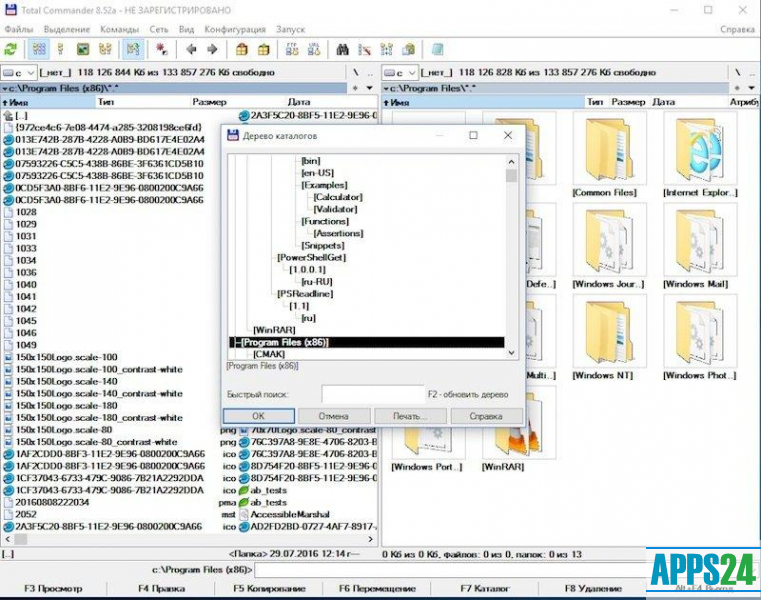This screenshot has height=600, width=761.
Task: Click the copy filenames toolbar icon
Action: (409, 49)
